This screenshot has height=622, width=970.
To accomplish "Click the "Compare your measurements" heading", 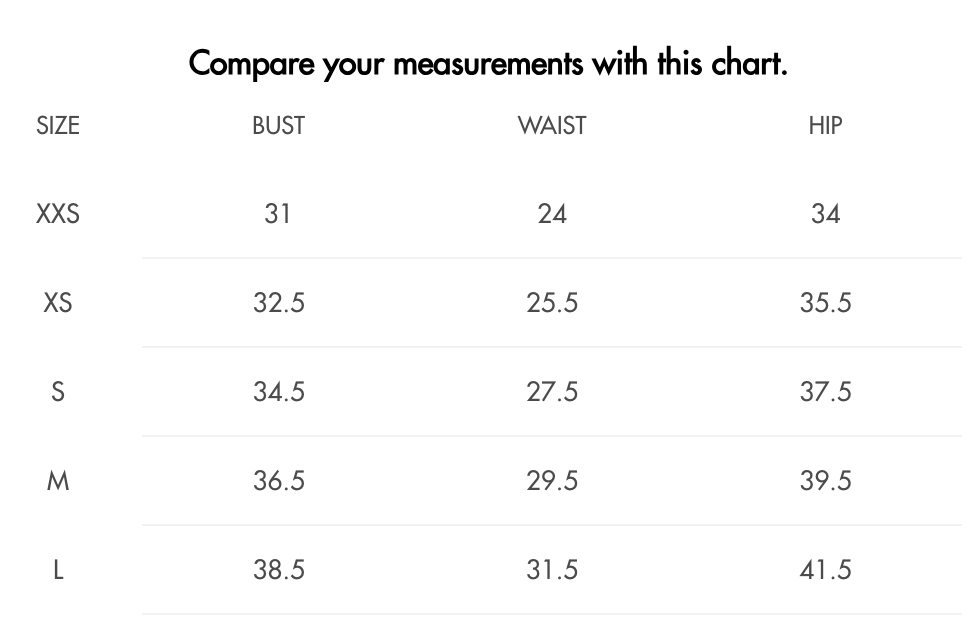I will point(488,64).
